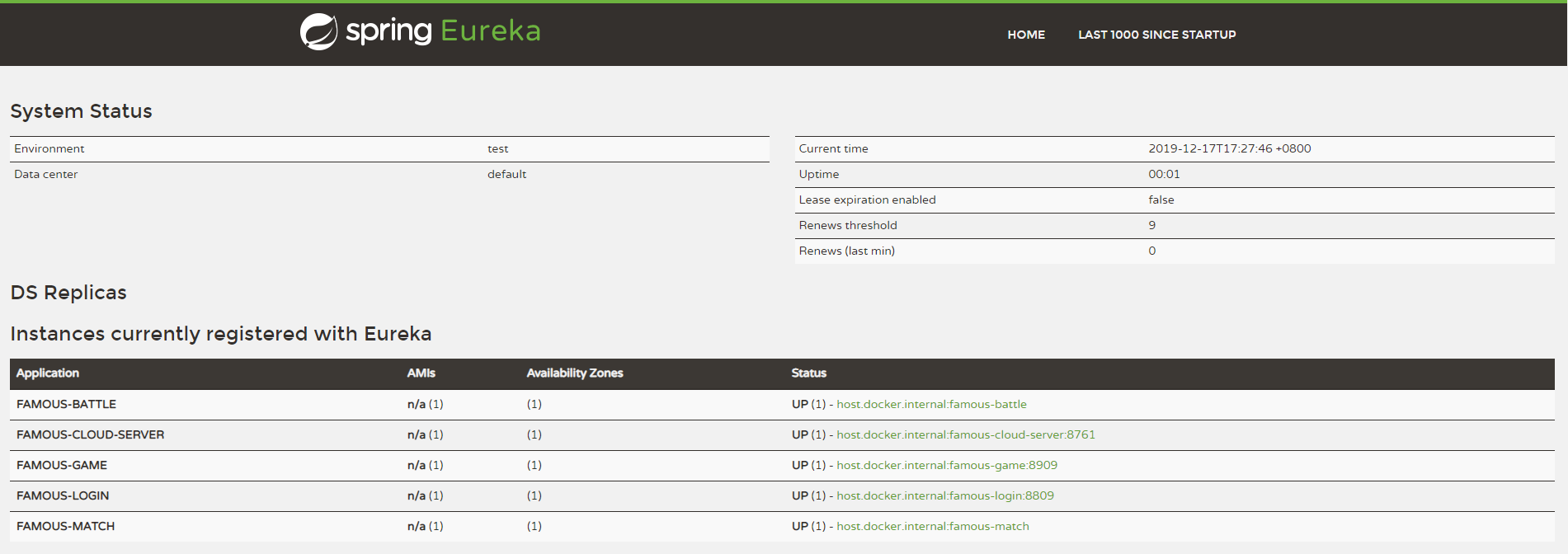
Task: Open the famous-battle instance link
Action: pyautogui.click(x=931, y=404)
